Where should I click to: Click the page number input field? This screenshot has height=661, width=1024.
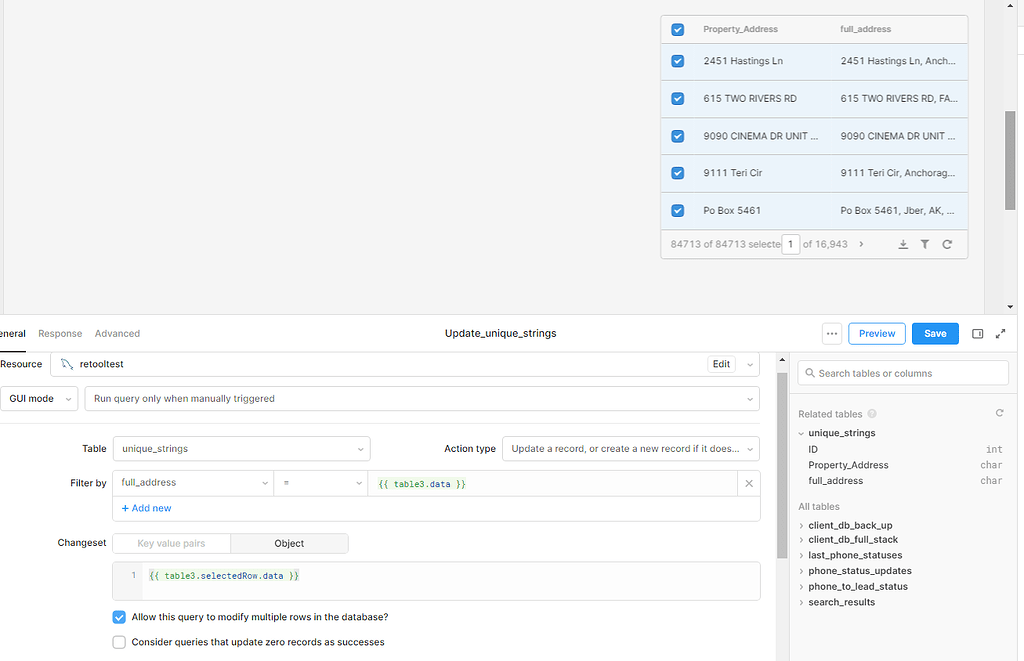tap(790, 243)
